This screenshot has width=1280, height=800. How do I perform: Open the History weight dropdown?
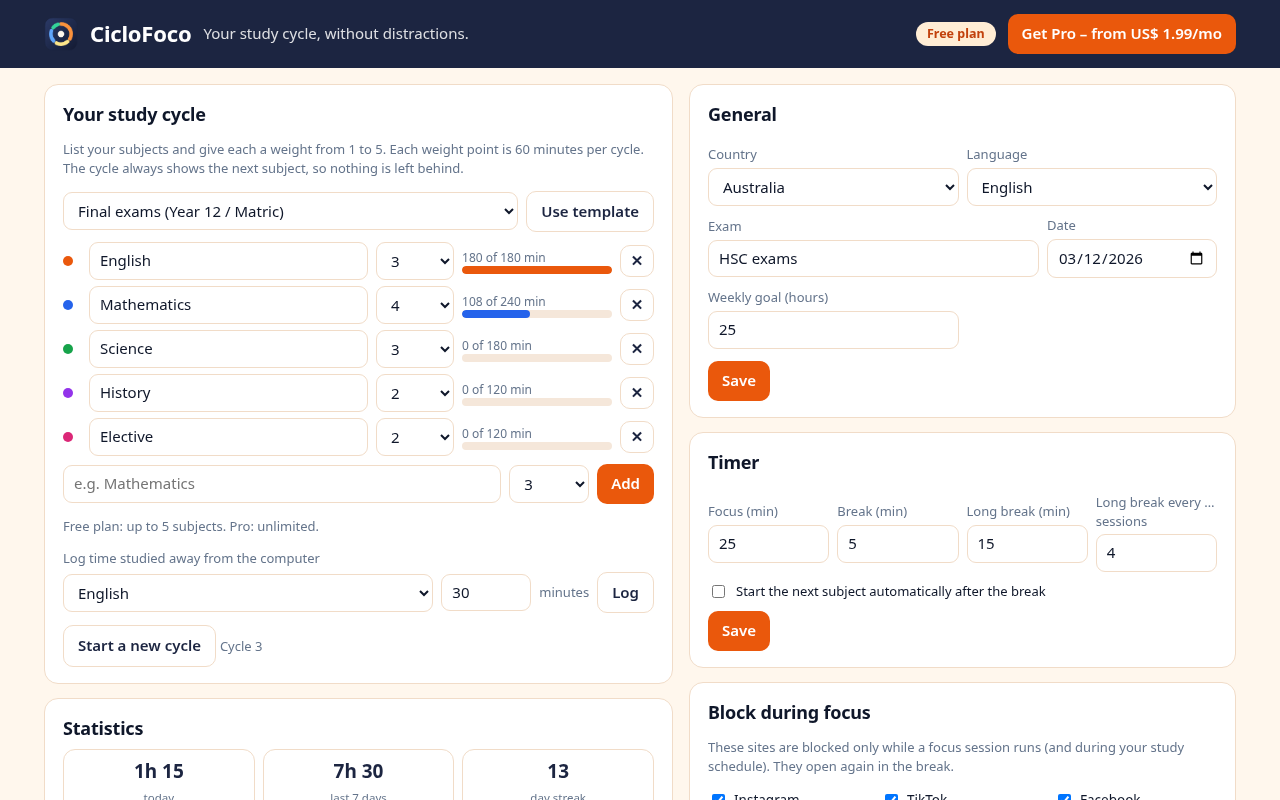tap(415, 393)
